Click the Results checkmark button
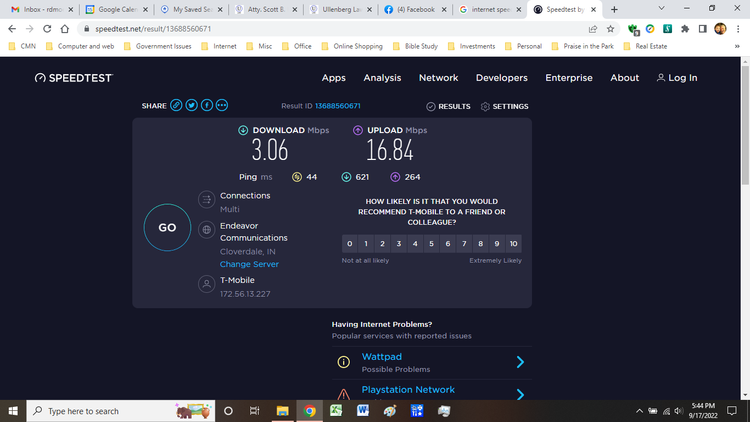Screen dimensions: 750x422 pyautogui.click(x=448, y=106)
